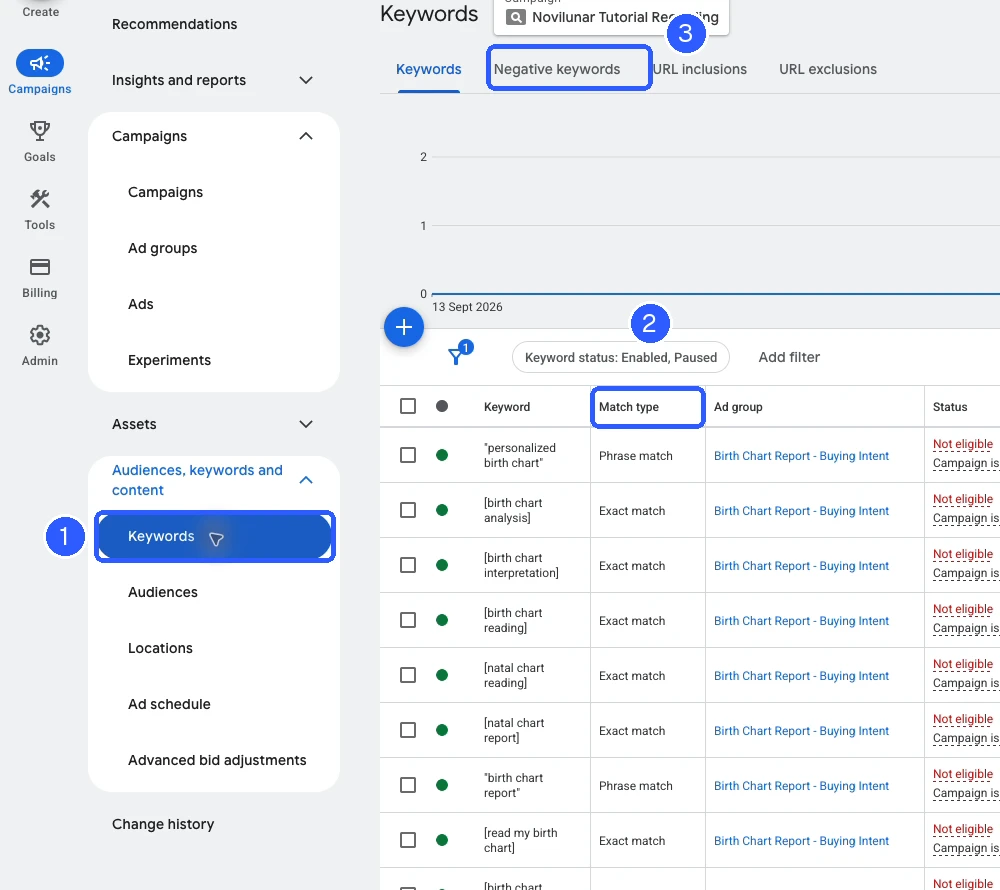Click green status dot for [birth chart interpretation]
1000x890 pixels.
(442, 565)
